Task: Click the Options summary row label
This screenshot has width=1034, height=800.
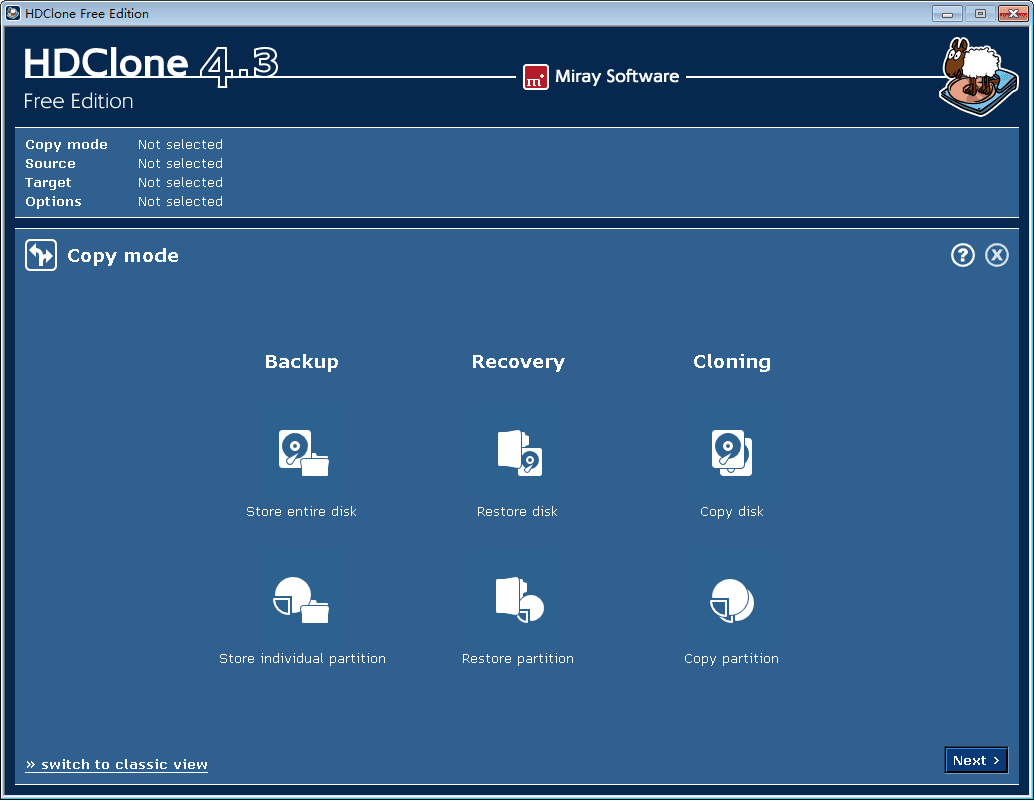Action: click(x=53, y=202)
